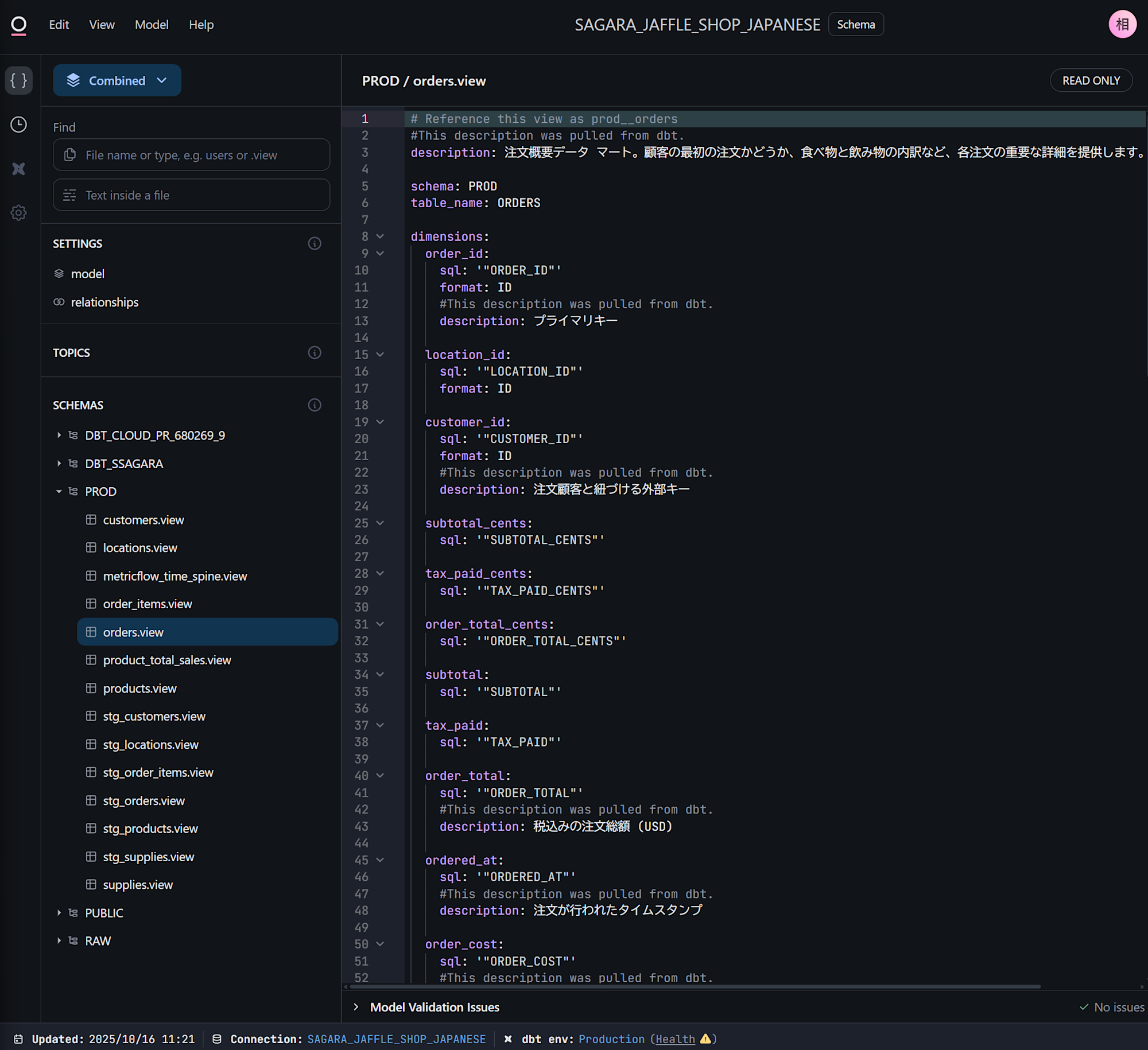Click the info icon next to SCHEMAS
The image size is (1148, 1050).
click(314, 405)
